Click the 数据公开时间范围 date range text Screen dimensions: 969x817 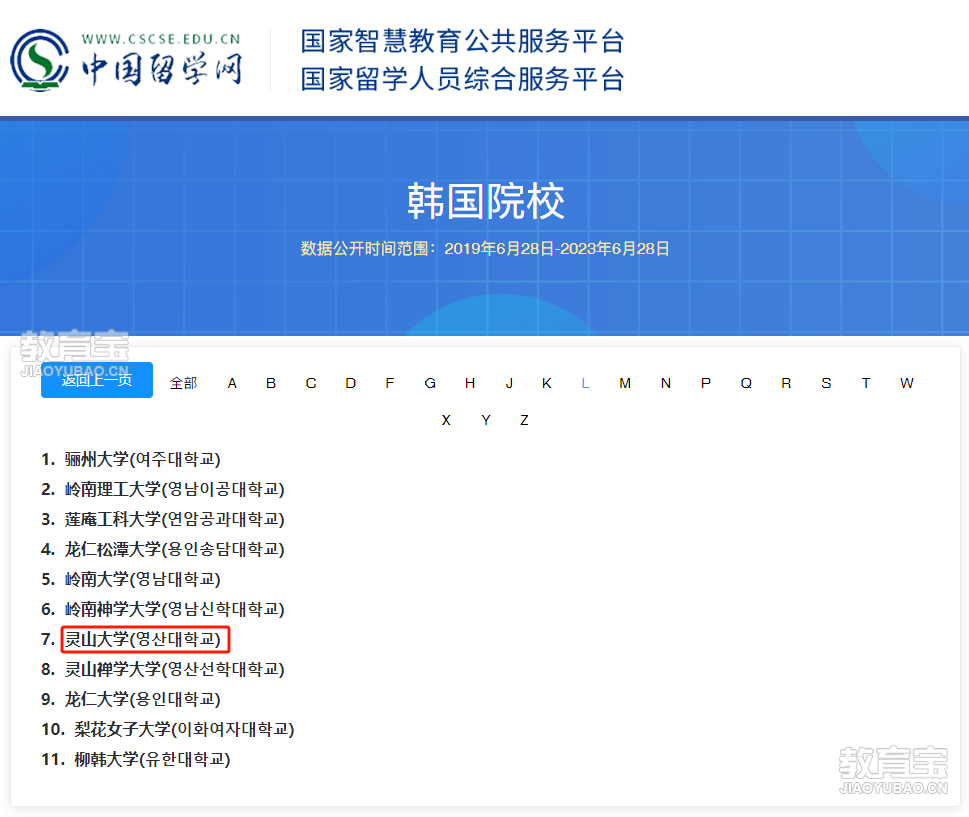(485, 248)
